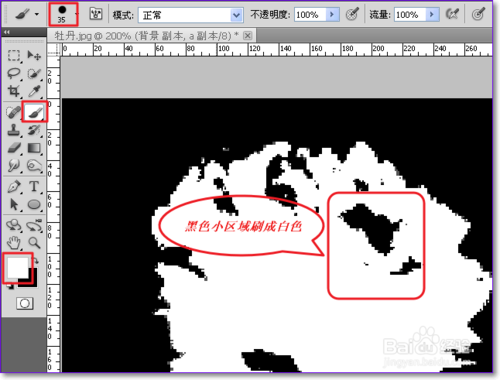
Task: Select the Lasso tool
Action: (14, 73)
